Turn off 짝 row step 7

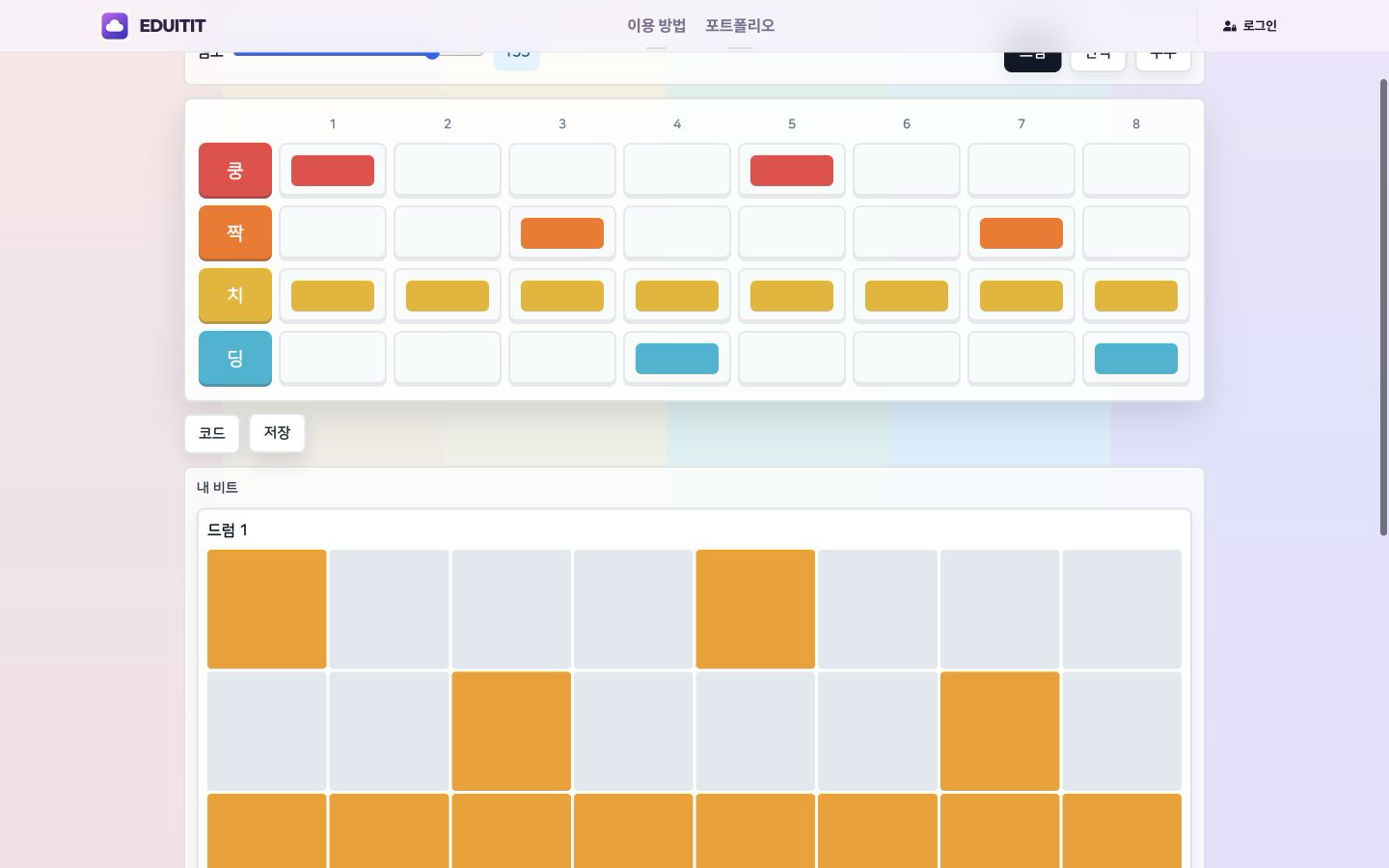1021,233
